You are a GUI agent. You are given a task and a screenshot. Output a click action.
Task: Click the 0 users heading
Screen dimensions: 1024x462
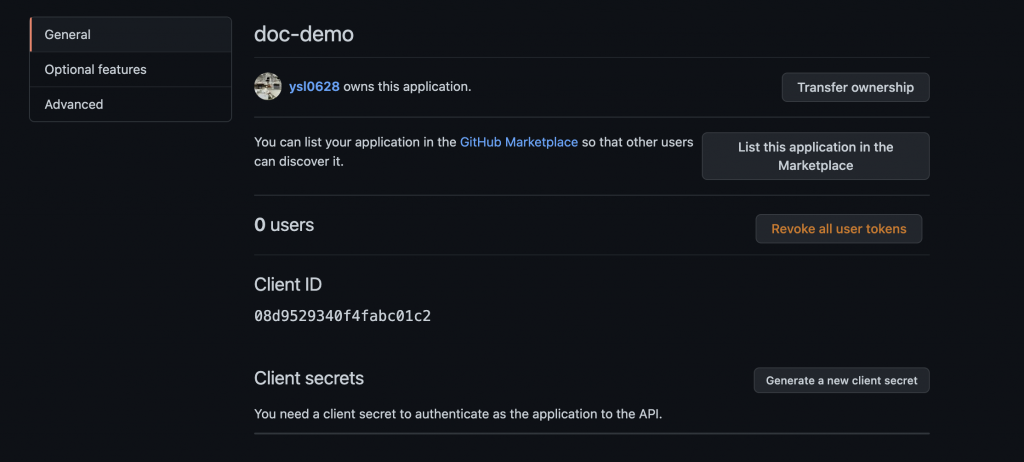[284, 225]
